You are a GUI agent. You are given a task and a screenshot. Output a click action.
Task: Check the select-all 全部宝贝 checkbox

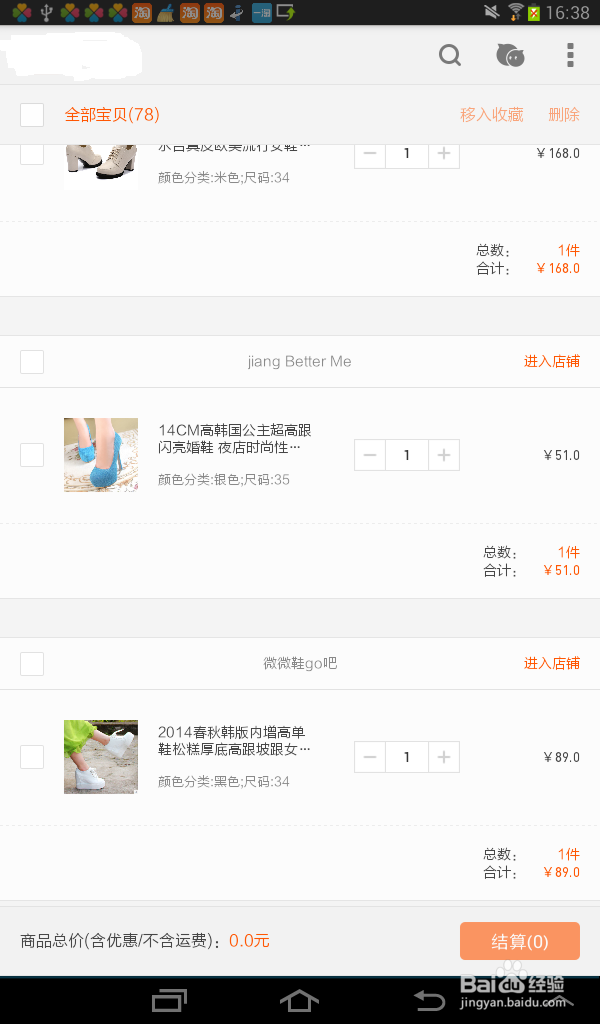coord(32,115)
